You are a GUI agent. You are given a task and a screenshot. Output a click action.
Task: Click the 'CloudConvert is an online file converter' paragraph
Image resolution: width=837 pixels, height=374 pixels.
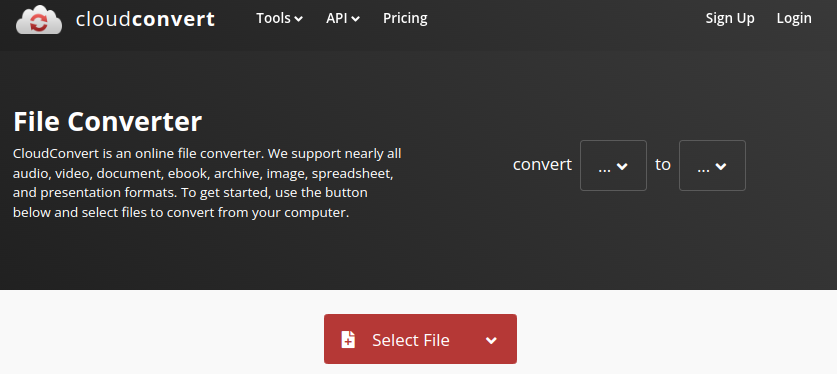click(x=207, y=184)
